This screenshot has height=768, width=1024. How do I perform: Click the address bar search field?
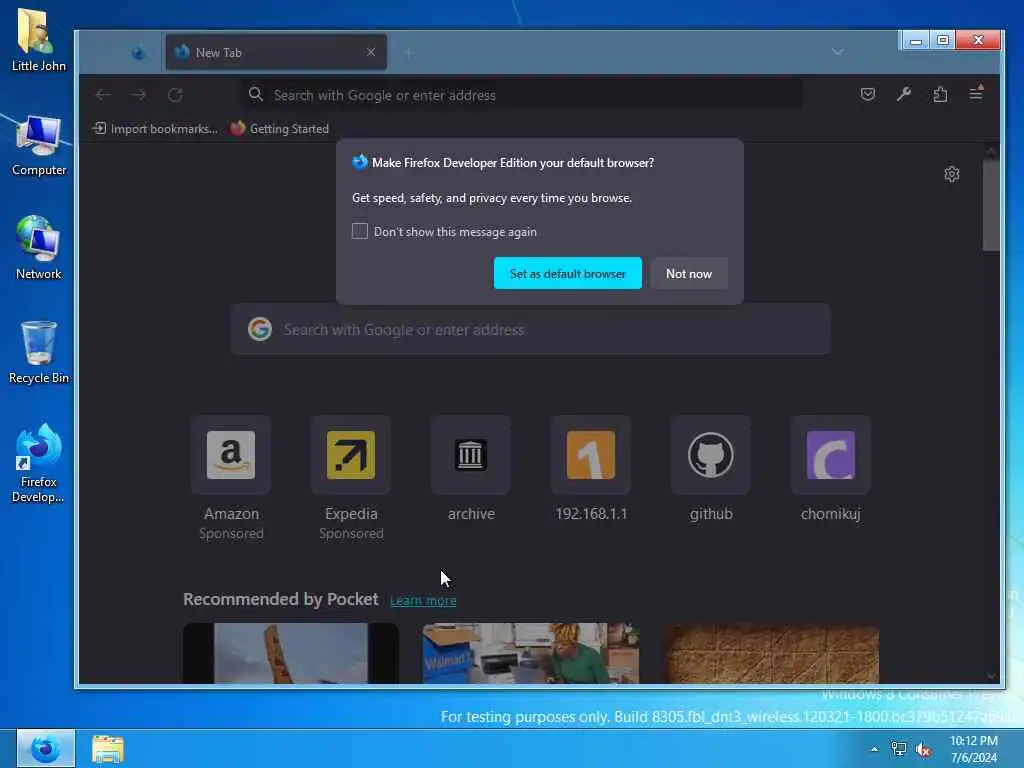tap(522, 95)
